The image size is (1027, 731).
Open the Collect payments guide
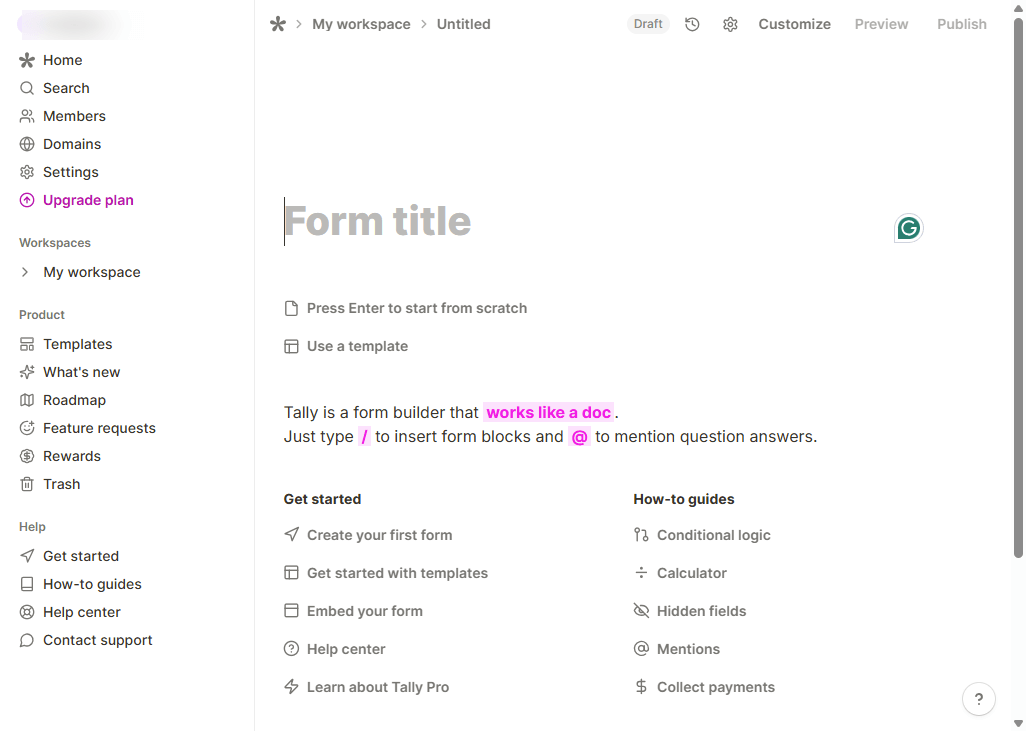[x=715, y=687]
